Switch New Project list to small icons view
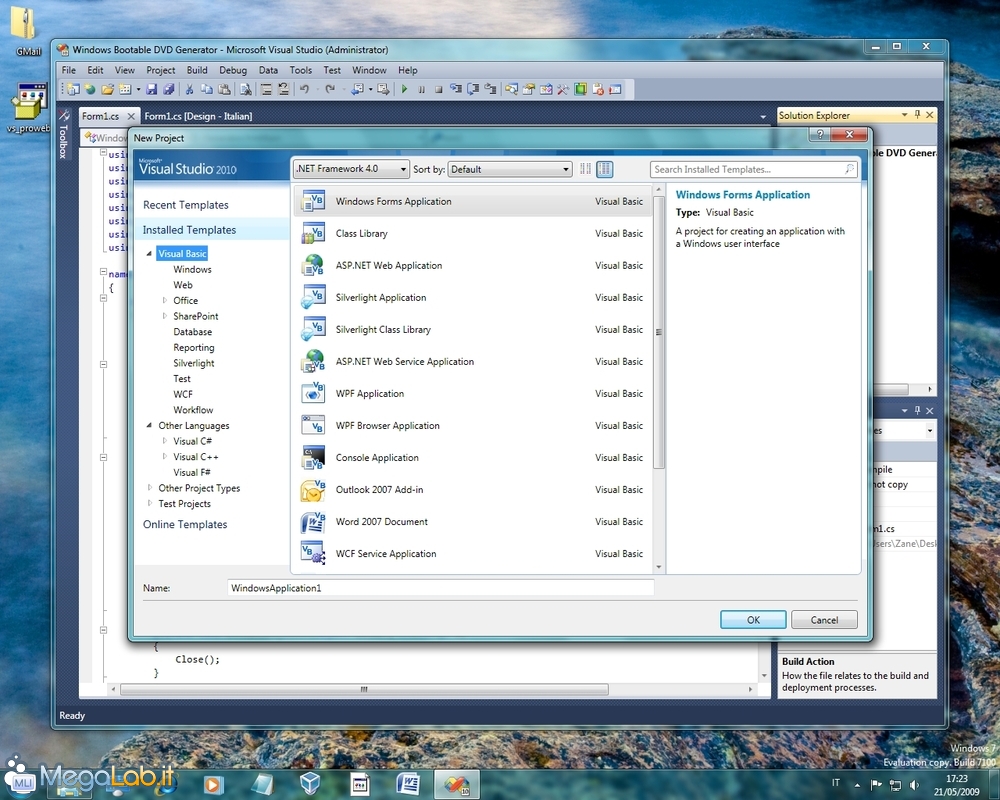This screenshot has height=800, width=1000. 585,169
